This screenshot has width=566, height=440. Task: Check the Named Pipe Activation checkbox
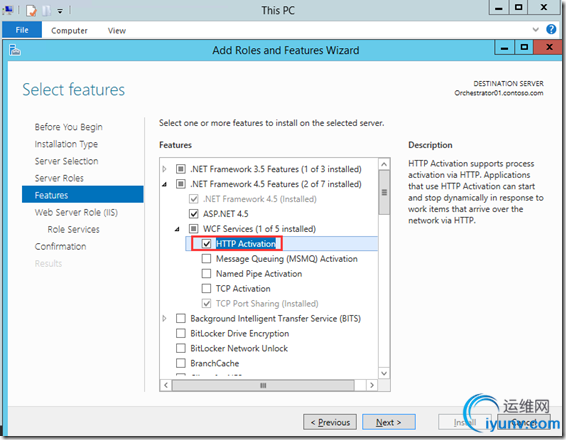point(206,274)
